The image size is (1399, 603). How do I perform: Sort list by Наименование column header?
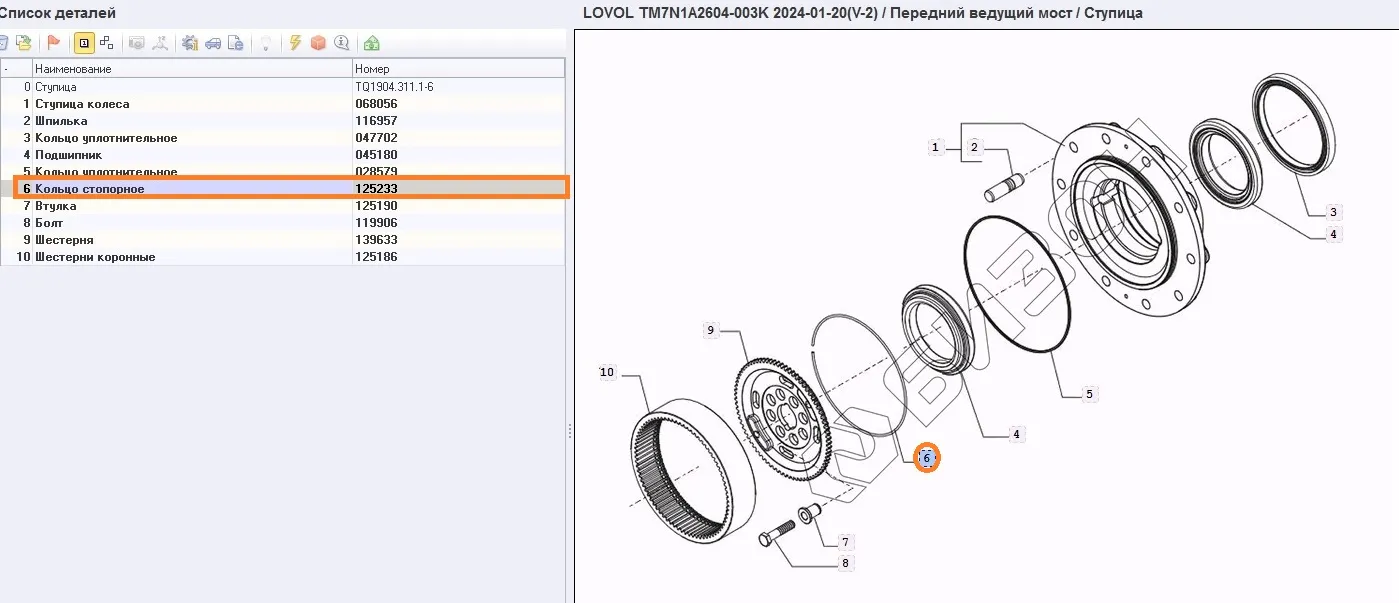point(192,69)
